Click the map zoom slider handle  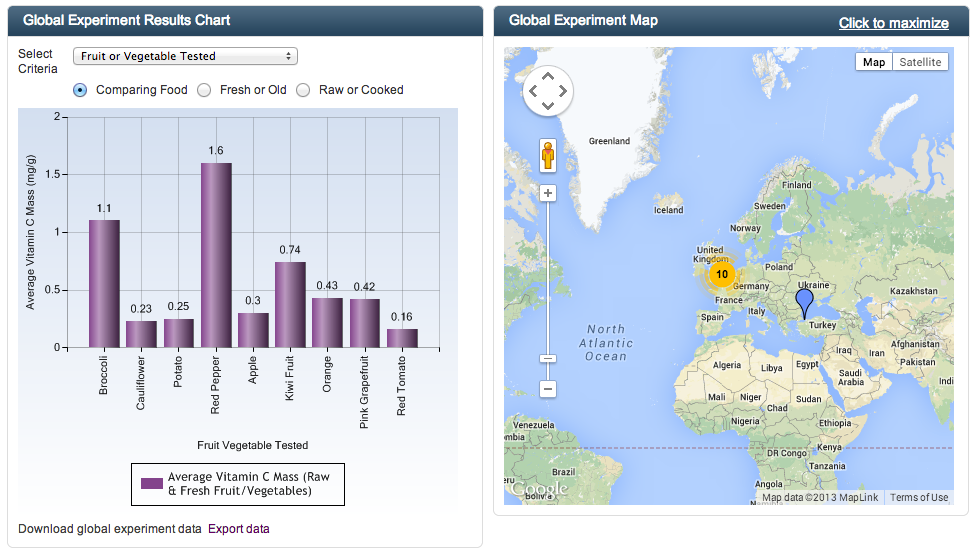tap(548, 358)
